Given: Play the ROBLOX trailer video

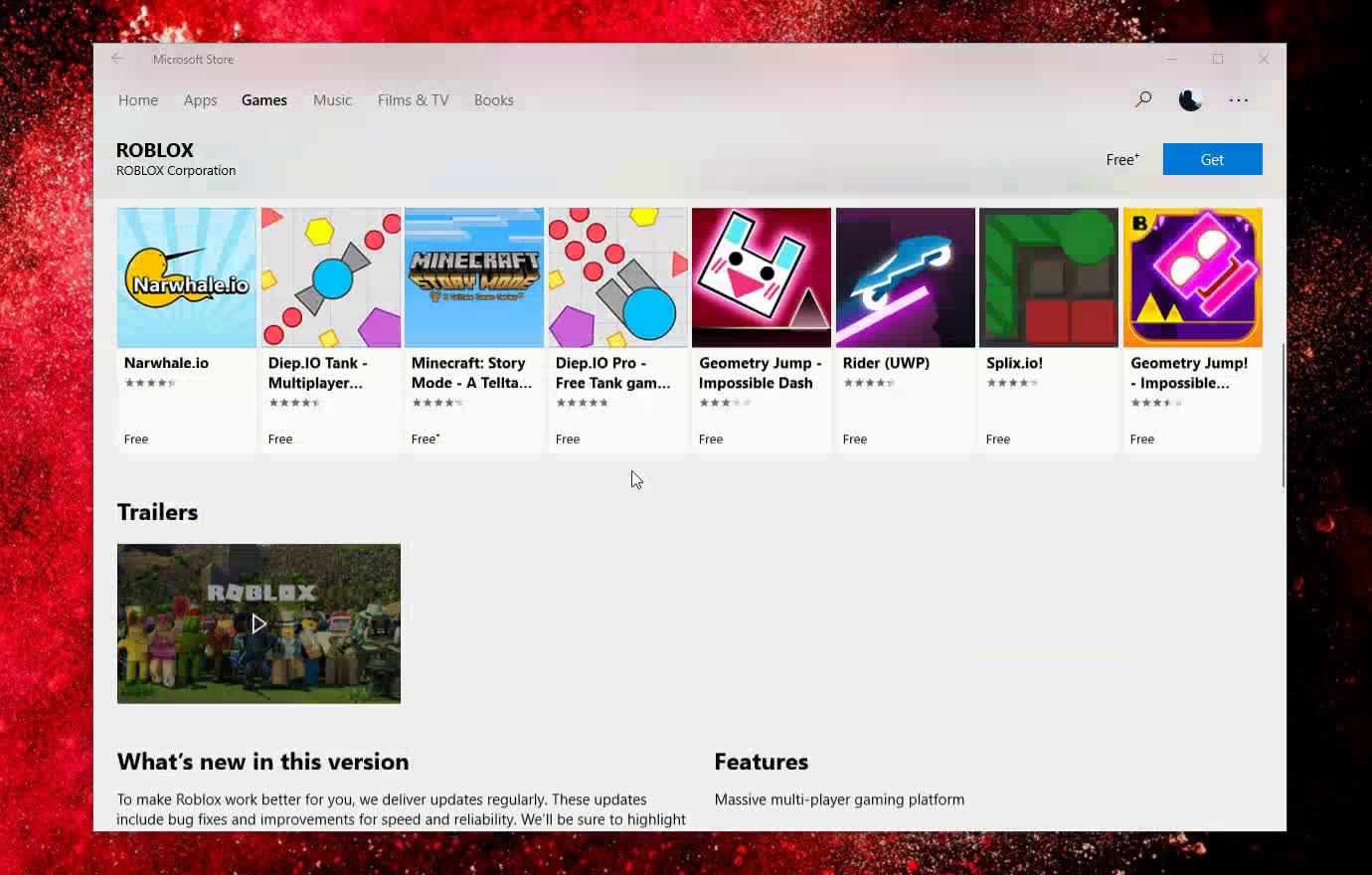Looking at the screenshot, I should pyautogui.click(x=258, y=623).
